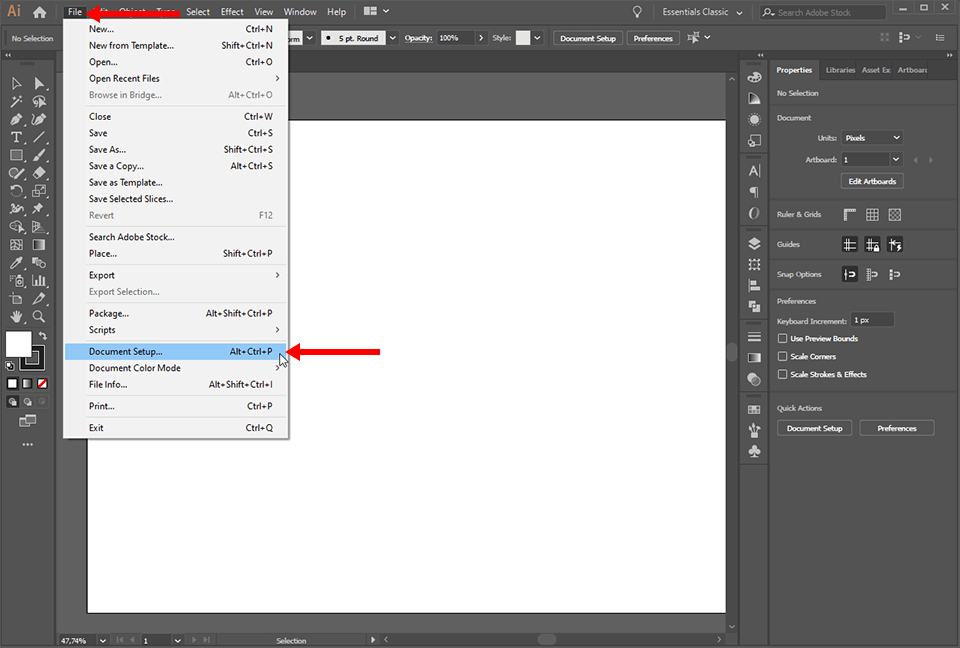Open the Essentials Classic workspace dropdown
The width and height of the screenshot is (960, 648).
pos(698,14)
